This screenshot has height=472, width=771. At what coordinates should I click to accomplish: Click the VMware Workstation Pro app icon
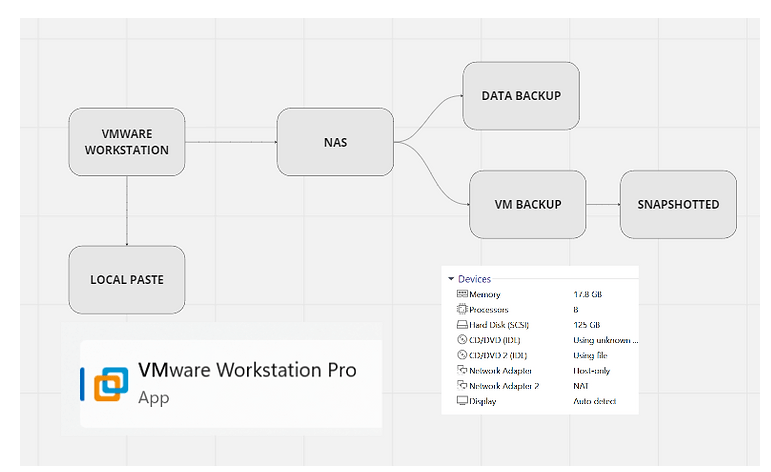(111, 384)
